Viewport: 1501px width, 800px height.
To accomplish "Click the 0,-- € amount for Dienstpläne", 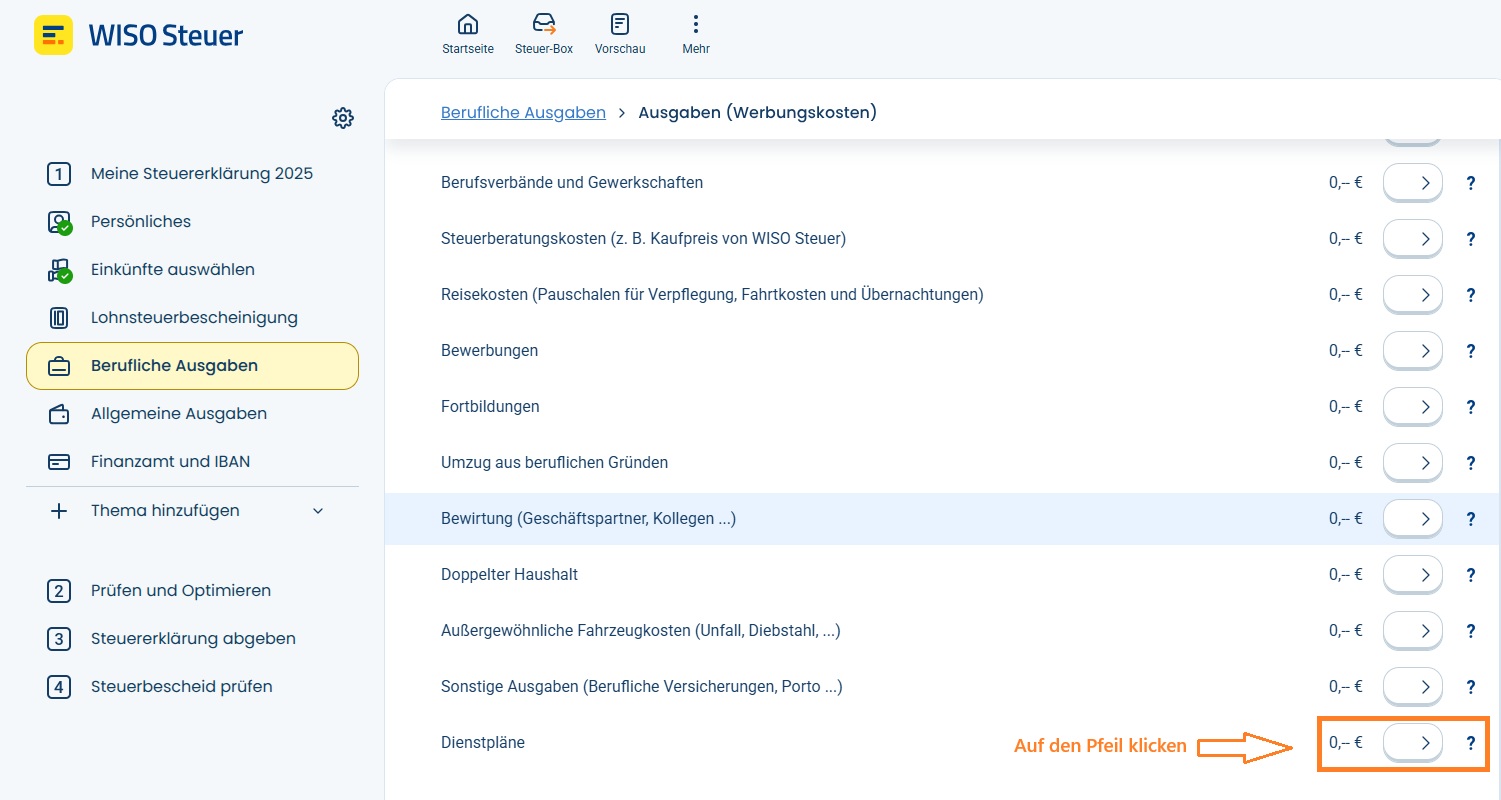I will pos(1345,743).
